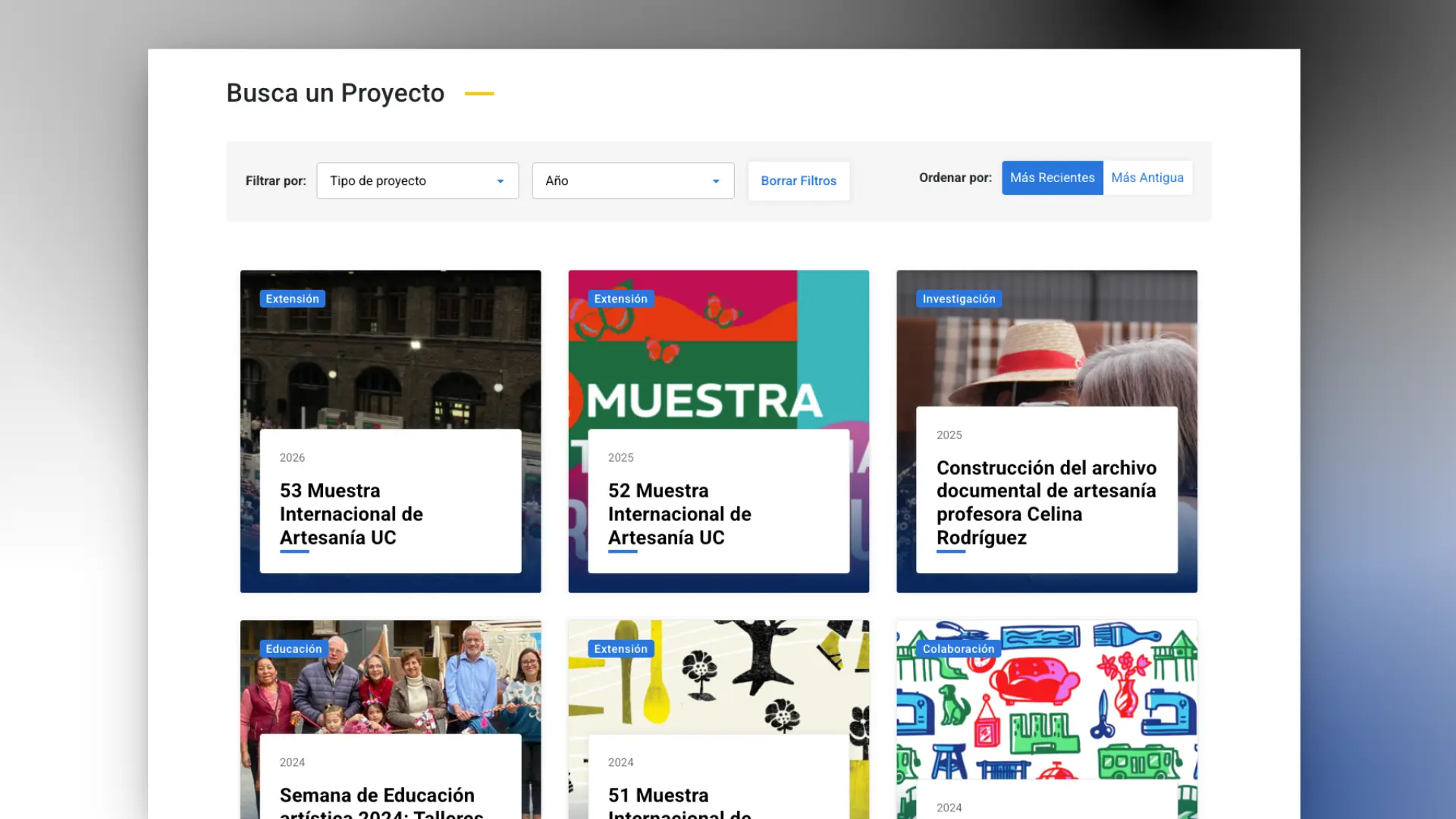Open Construcción del archivo documental project
The image size is (1456, 819).
(x=1046, y=502)
